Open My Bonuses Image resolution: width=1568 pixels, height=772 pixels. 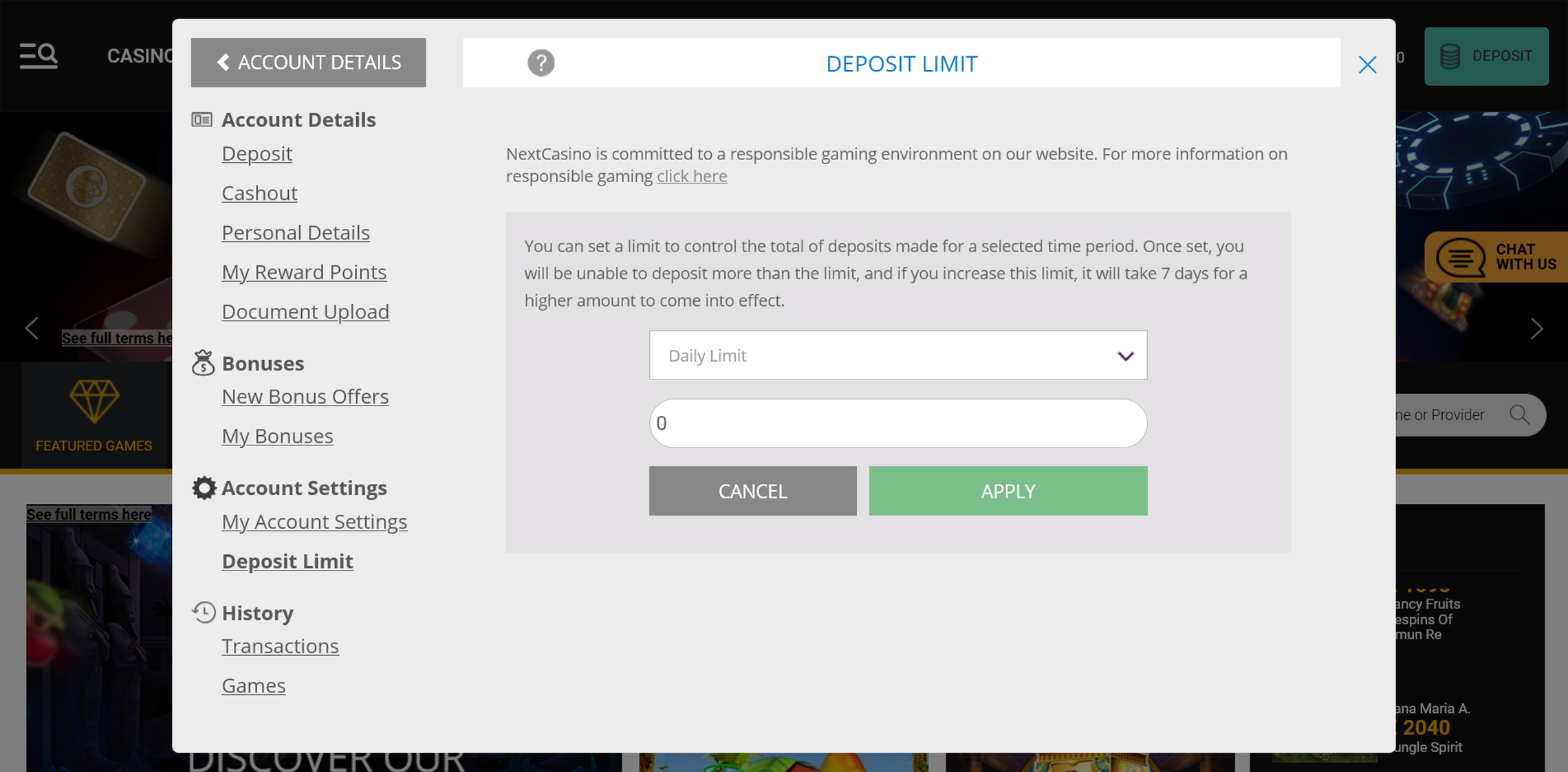tap(277, 436)
